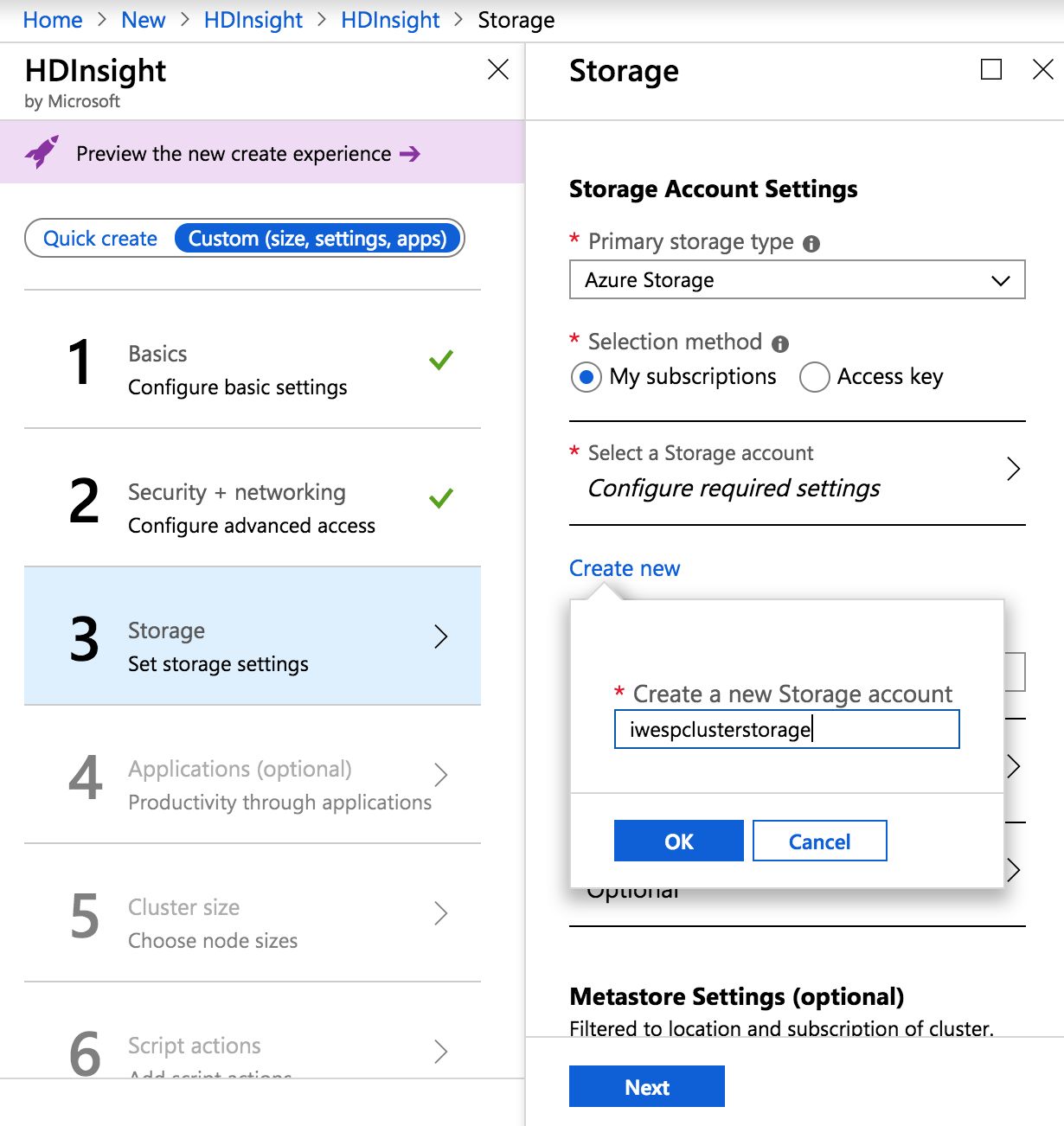
Task: Click Cancel in the storage account popup
Action: coord(820,841)
